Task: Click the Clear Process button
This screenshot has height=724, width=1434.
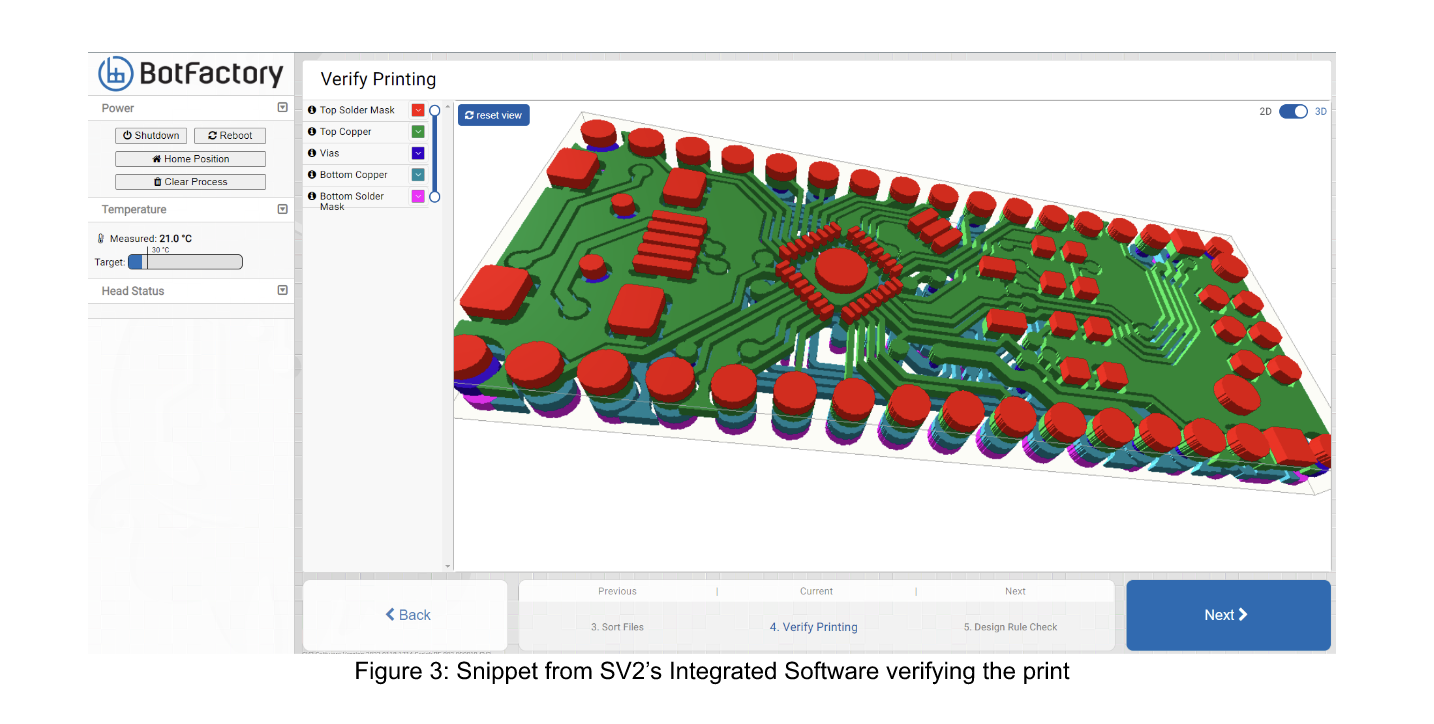Action: (190, 182)
